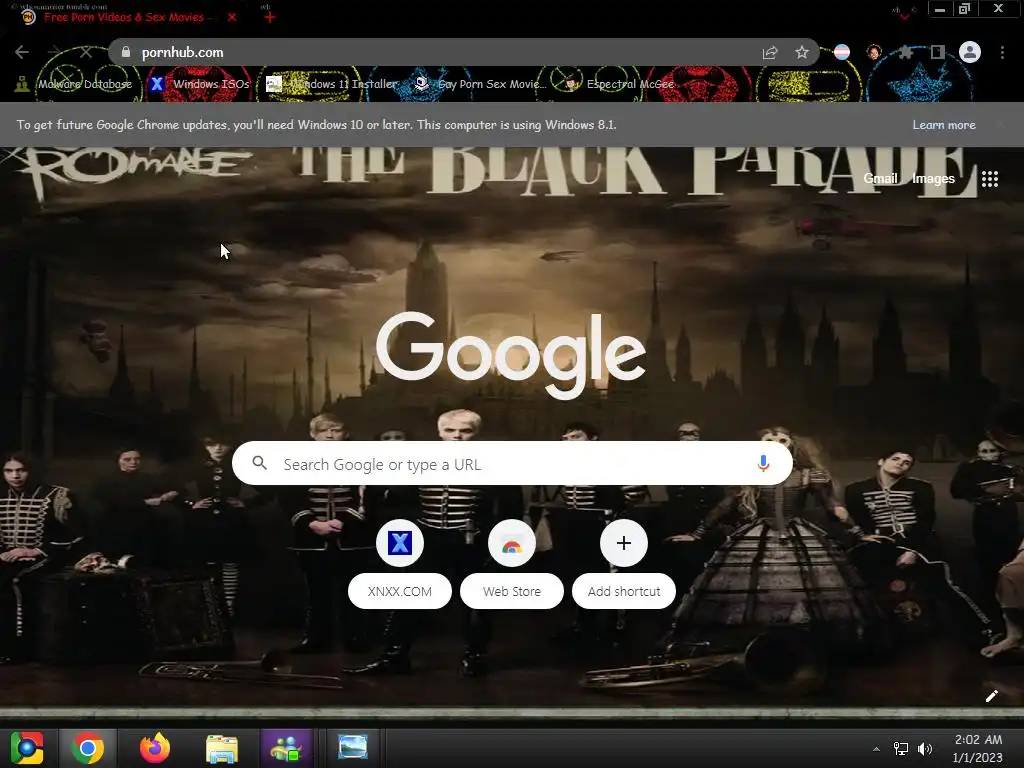Customize this page with pencil icon
This screenshot has width=1024, height=768.
(991, 696)
